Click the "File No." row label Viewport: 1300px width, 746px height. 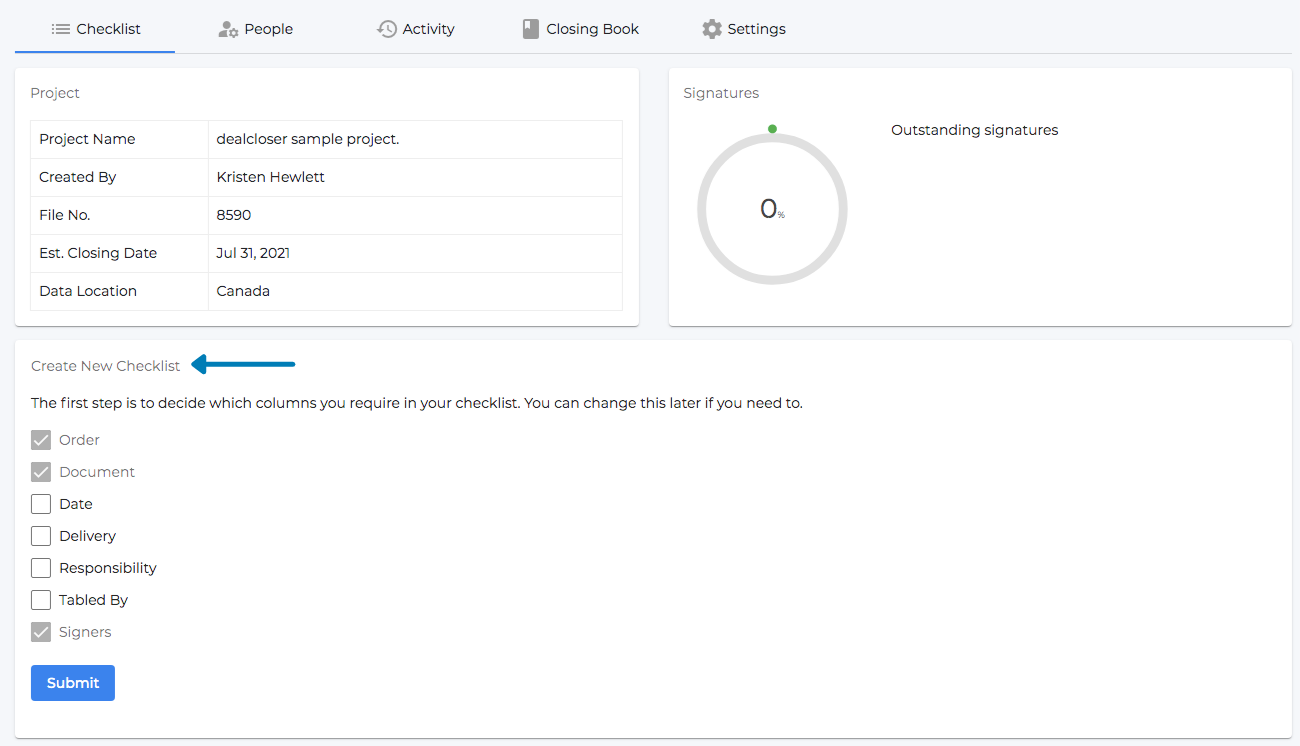pos(65,215)
